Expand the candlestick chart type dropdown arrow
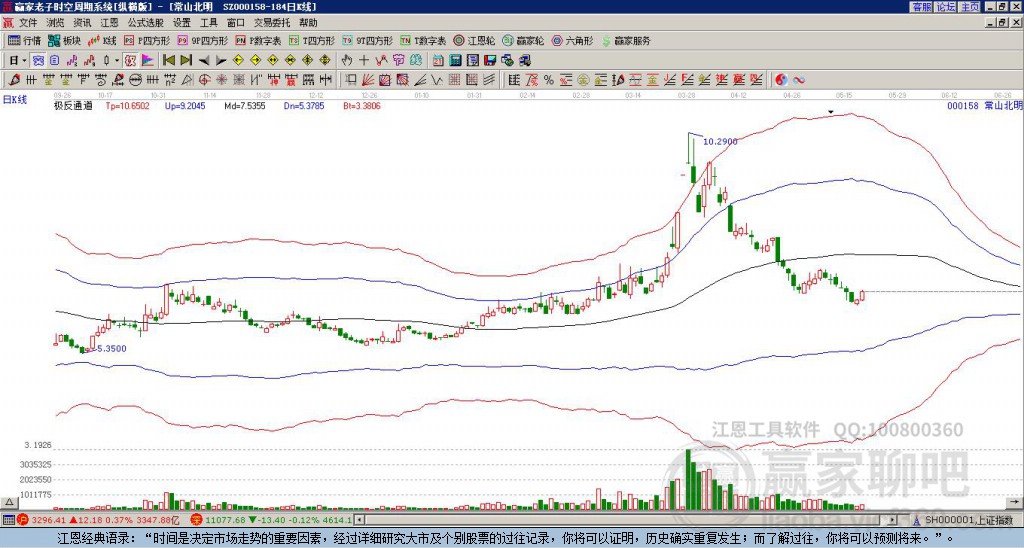1024x548 pixels. 117,60
